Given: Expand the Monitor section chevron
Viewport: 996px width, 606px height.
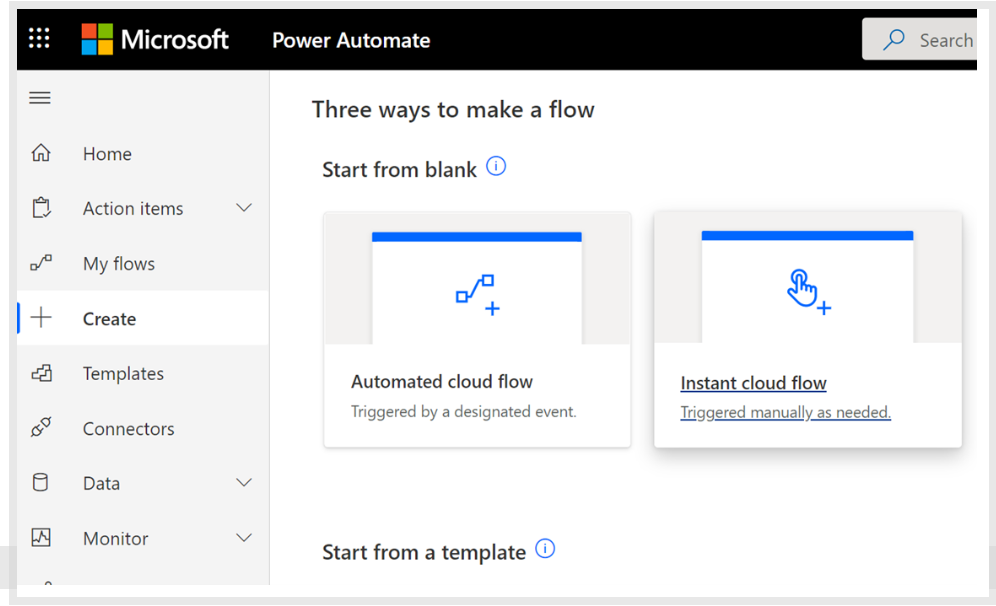Looking at the screenshot, I should [243, 538].
